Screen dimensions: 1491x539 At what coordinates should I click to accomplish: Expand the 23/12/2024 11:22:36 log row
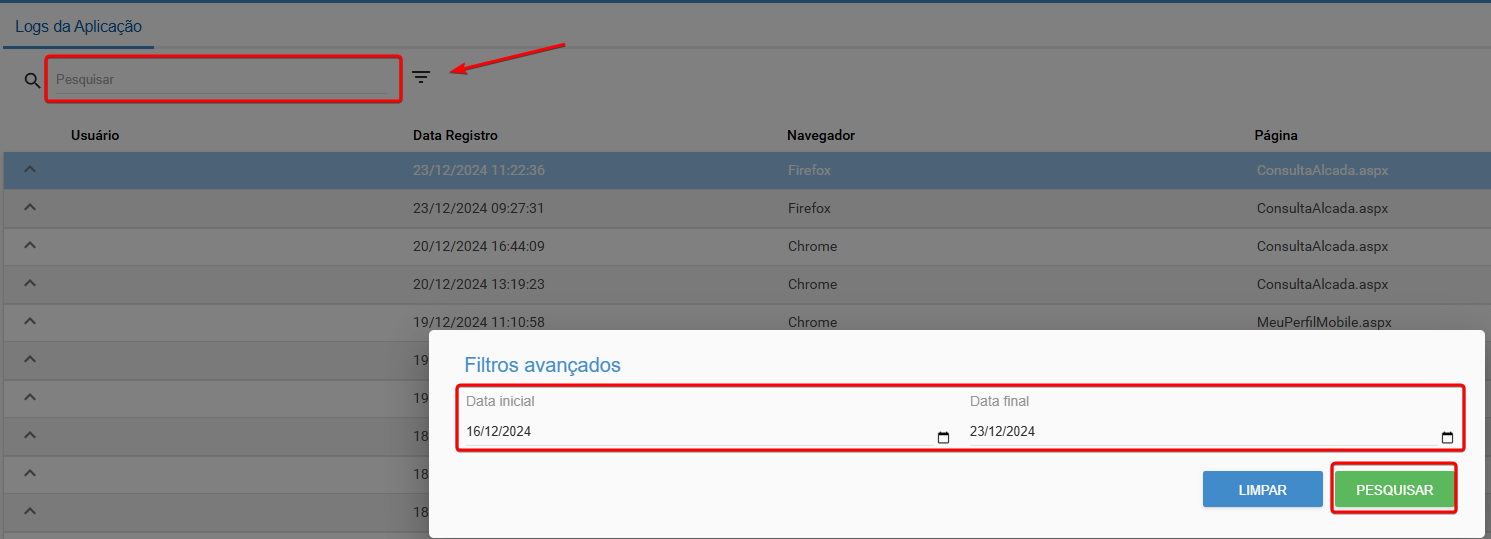[30, 170]
